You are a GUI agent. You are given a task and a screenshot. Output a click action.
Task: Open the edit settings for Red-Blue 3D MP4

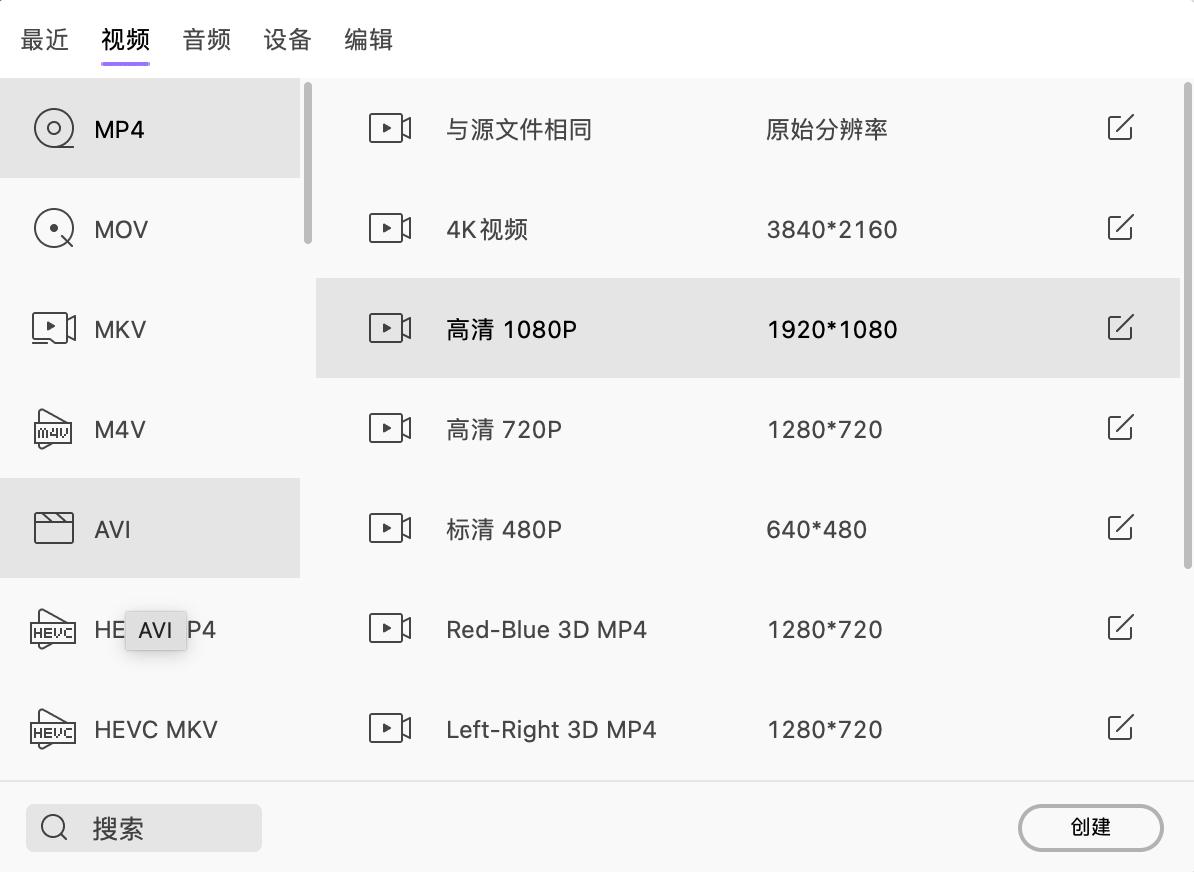[x=1120, y=628]
